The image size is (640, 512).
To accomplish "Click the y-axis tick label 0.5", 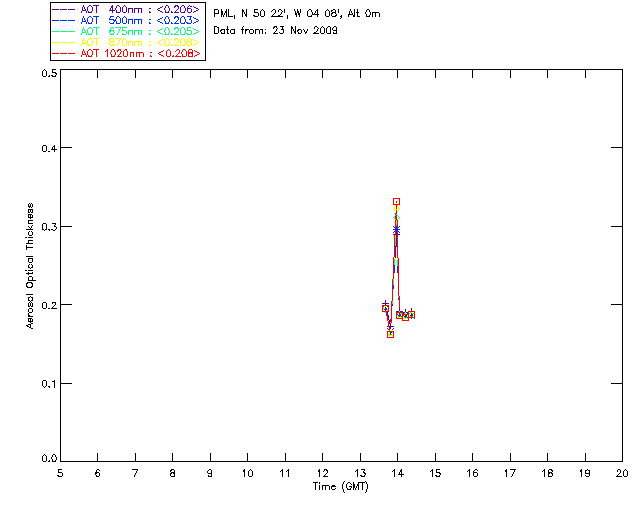I will (49, 73).
